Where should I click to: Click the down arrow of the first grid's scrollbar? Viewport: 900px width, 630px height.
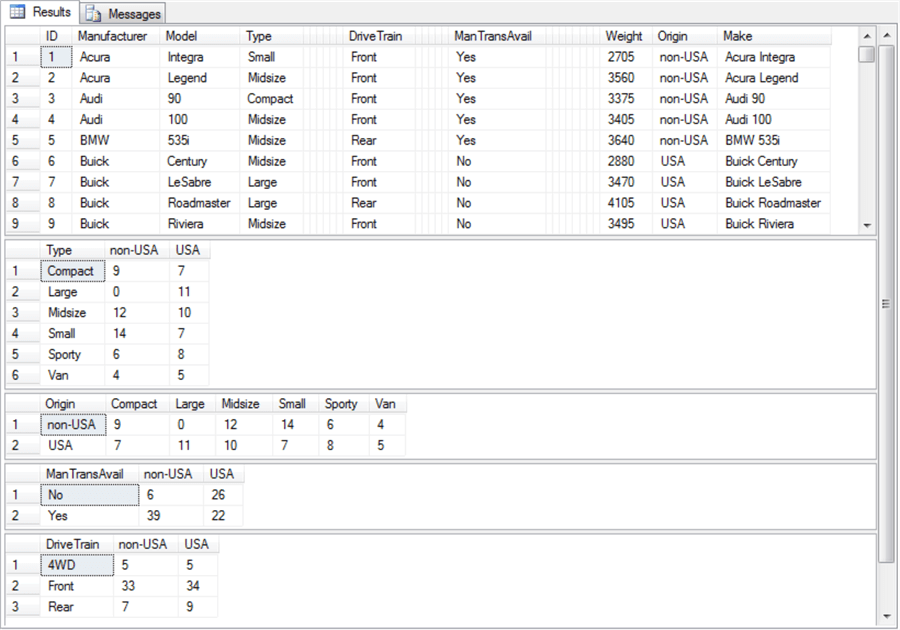tap(867, 225)
